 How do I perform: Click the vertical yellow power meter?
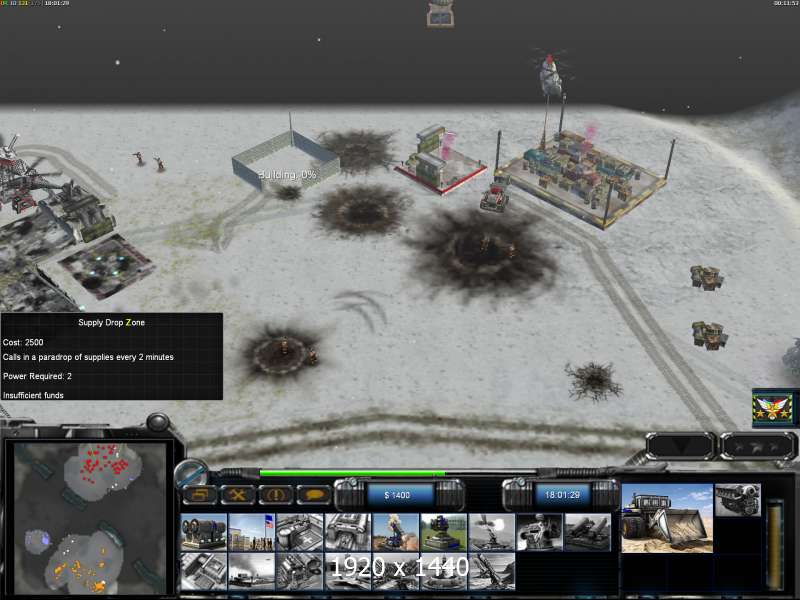[x=776, y=544]
